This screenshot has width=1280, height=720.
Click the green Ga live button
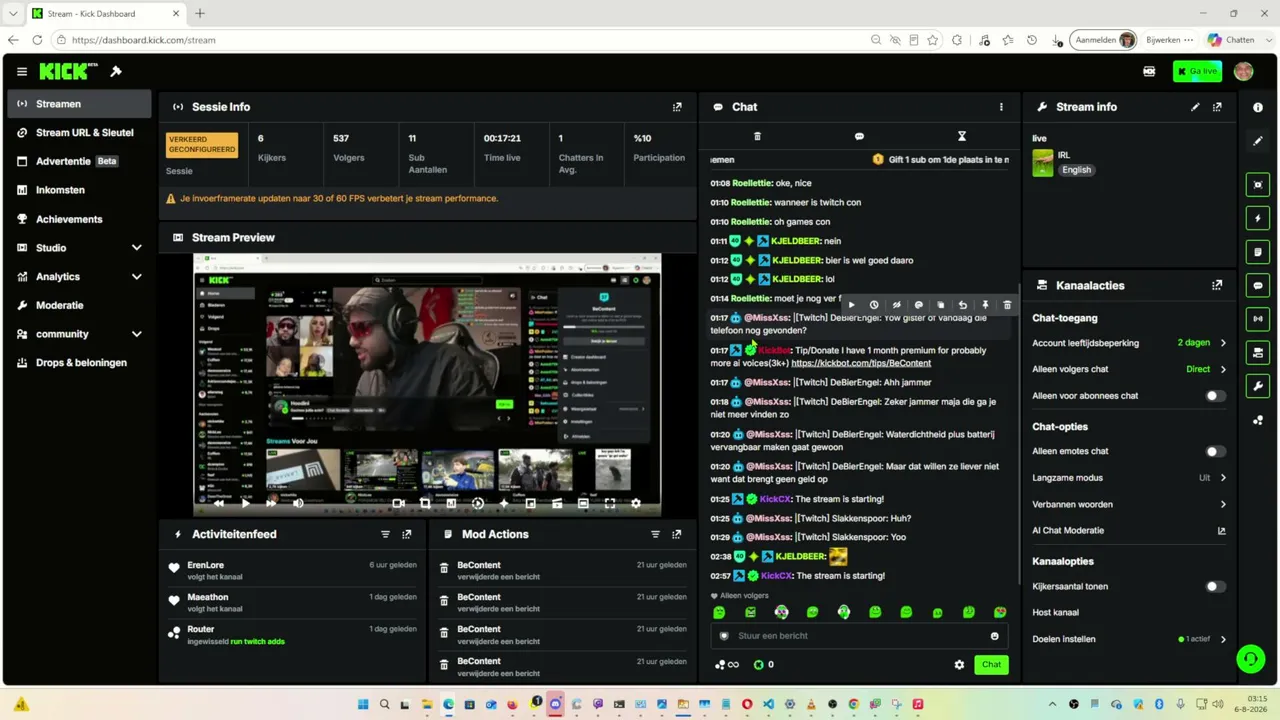point(1197,72)
